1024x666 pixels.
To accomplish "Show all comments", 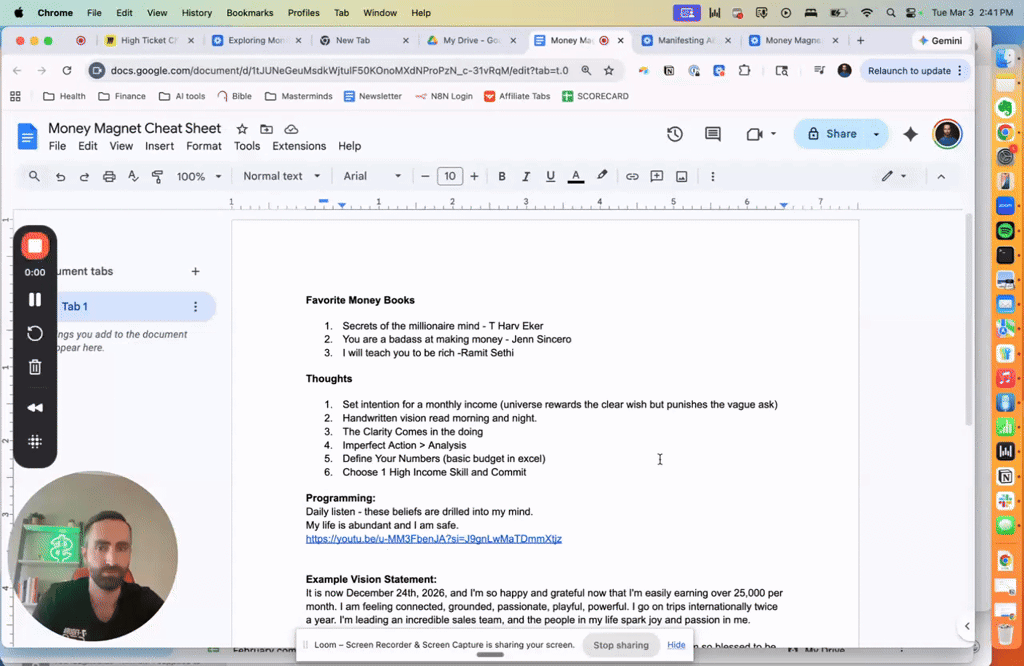I will point(712,134).
